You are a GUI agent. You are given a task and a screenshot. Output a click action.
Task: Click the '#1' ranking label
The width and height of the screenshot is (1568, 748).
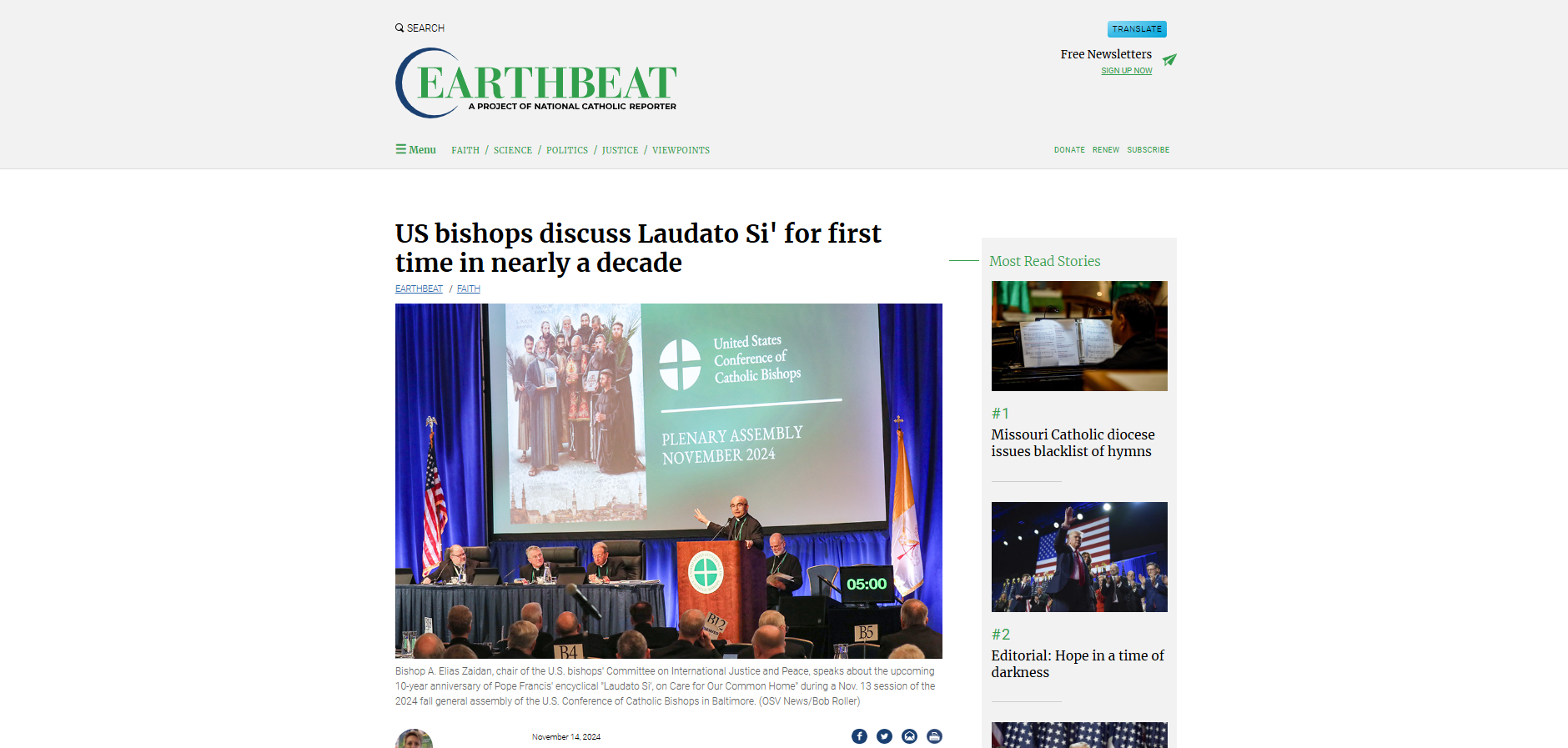(x=1000, y=414)
